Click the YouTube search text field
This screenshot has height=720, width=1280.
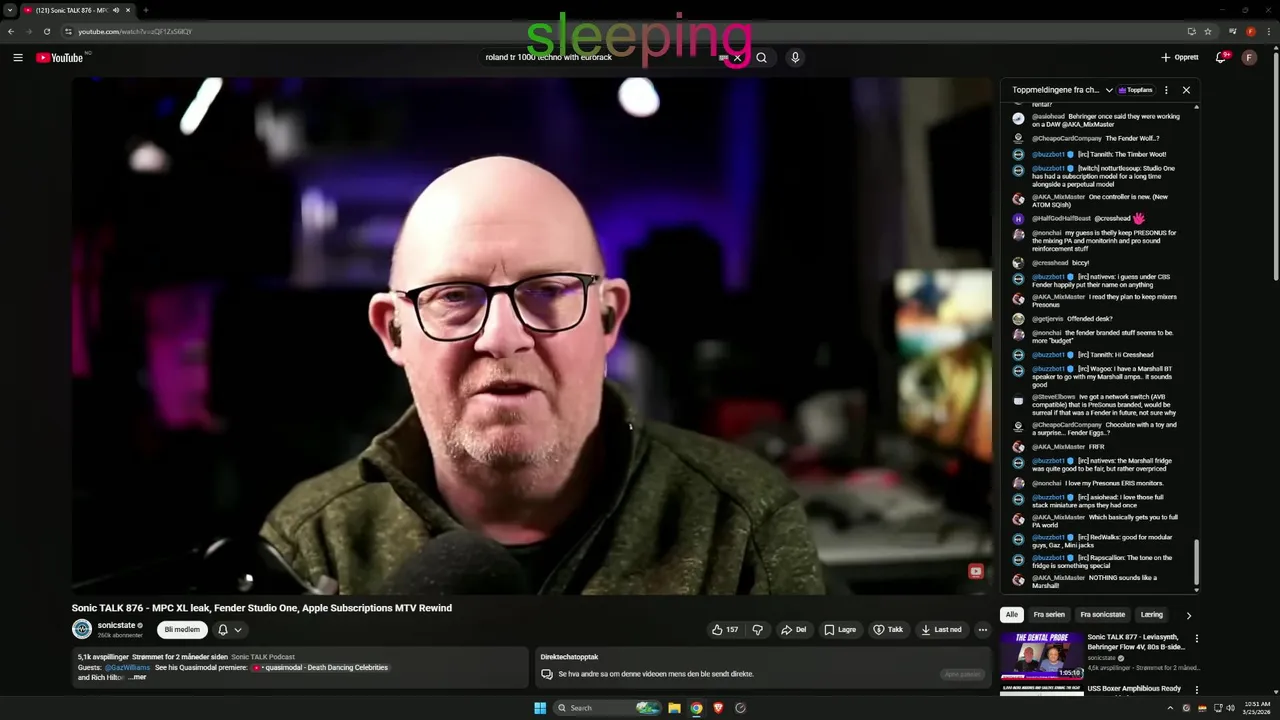[600, 58]
